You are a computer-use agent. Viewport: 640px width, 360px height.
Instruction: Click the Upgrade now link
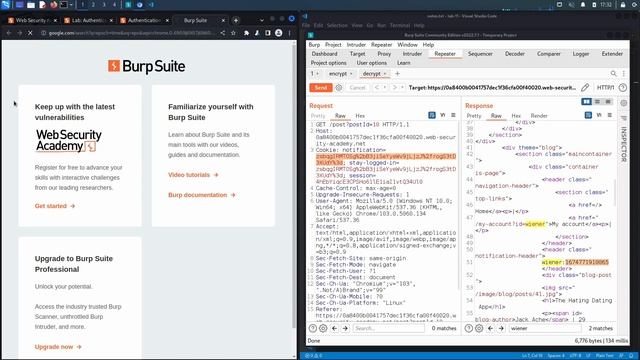click(x=58, y=347)
